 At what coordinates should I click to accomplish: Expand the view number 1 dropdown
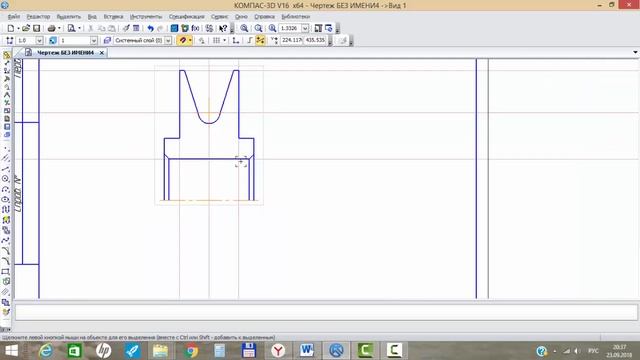tap(94, 40)
